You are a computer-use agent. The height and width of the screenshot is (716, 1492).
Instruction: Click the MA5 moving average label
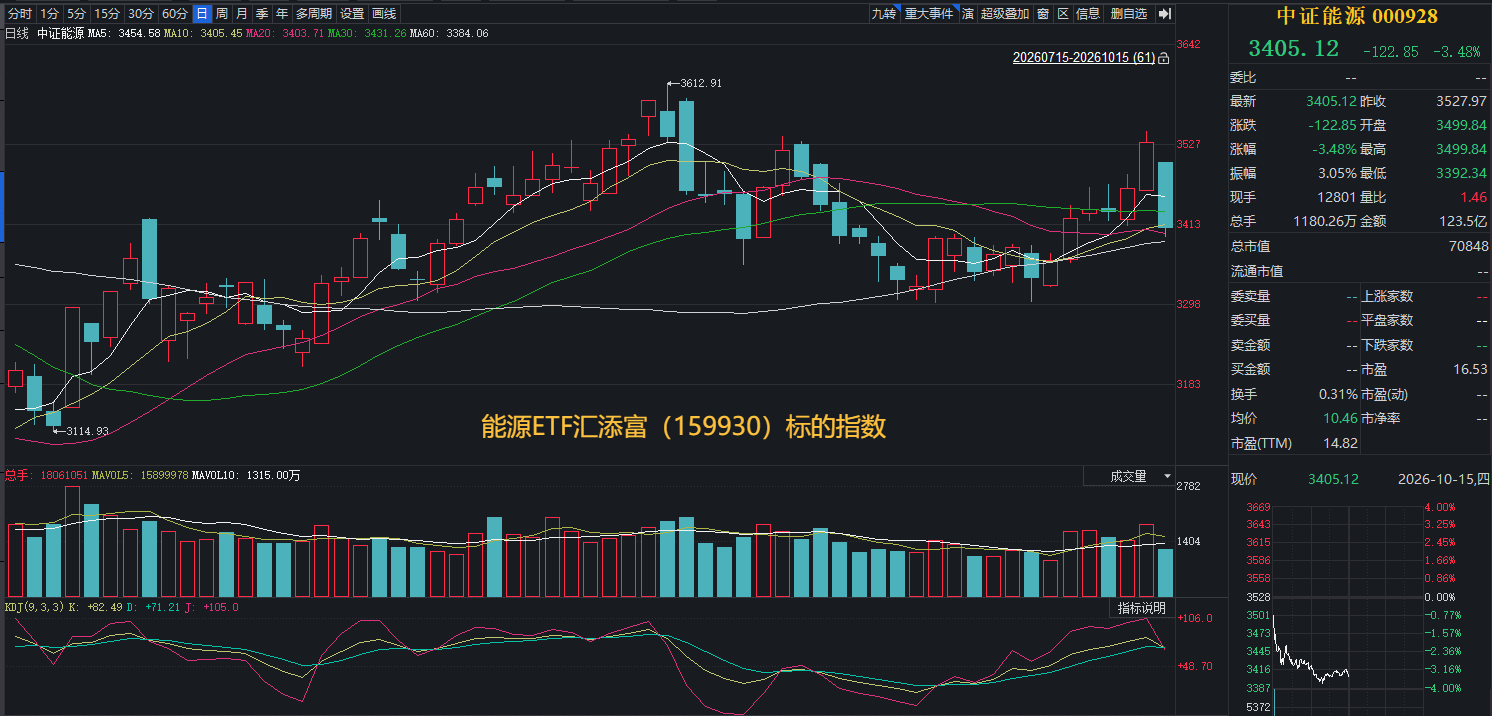pos(124,33)
